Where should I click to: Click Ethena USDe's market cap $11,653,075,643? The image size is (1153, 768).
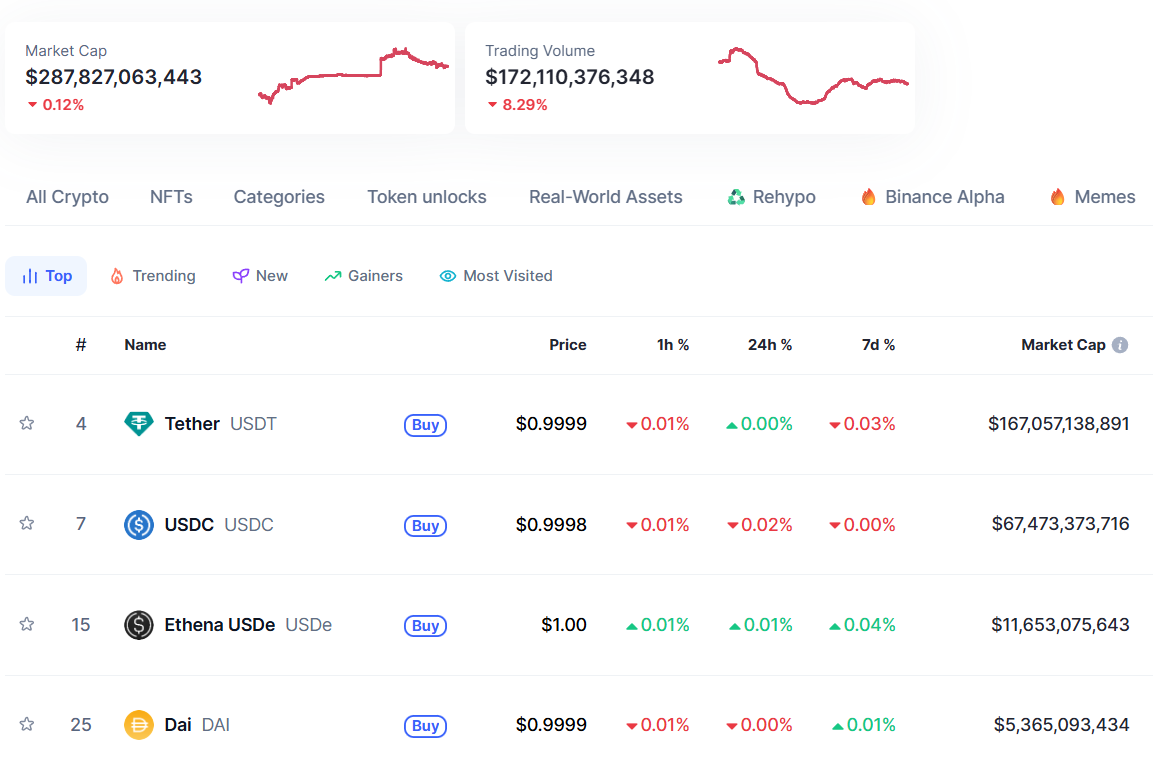tap(1060, 625)
